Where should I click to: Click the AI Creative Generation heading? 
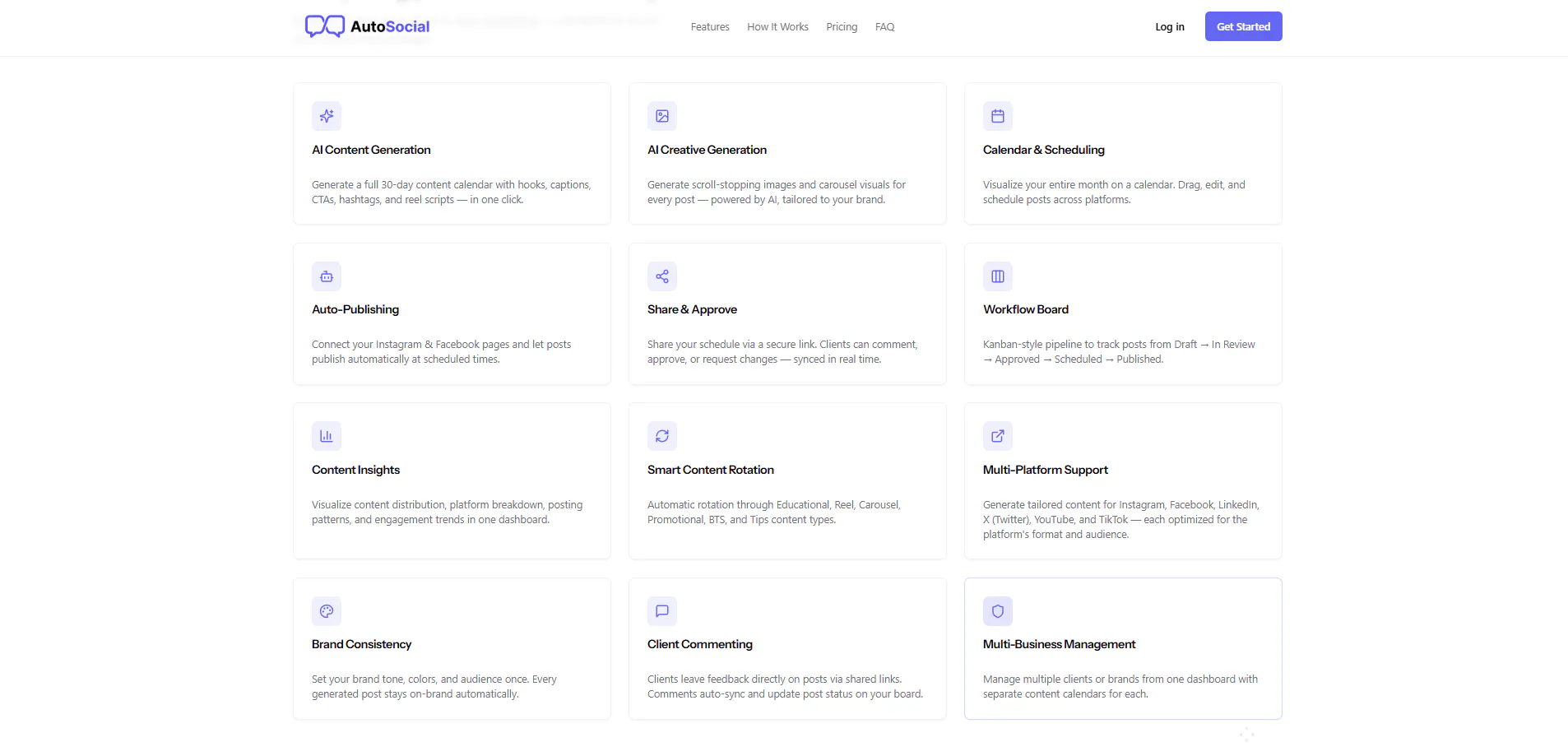[707, 150]
